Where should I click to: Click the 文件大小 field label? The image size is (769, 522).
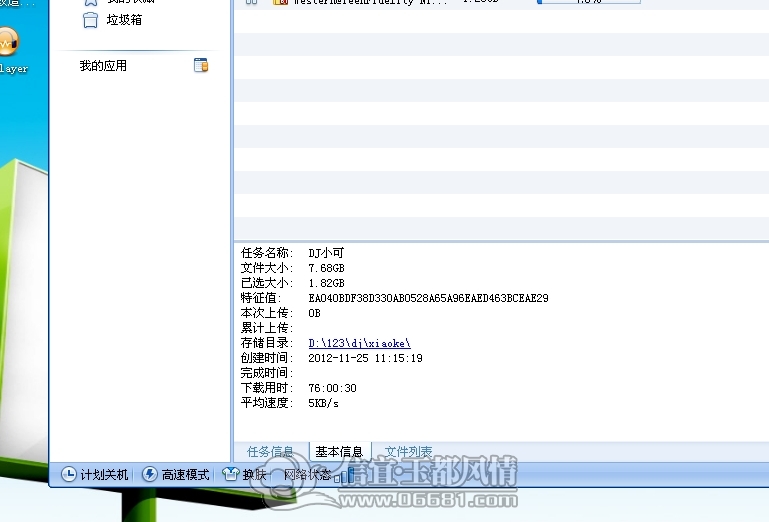[266, 268]
